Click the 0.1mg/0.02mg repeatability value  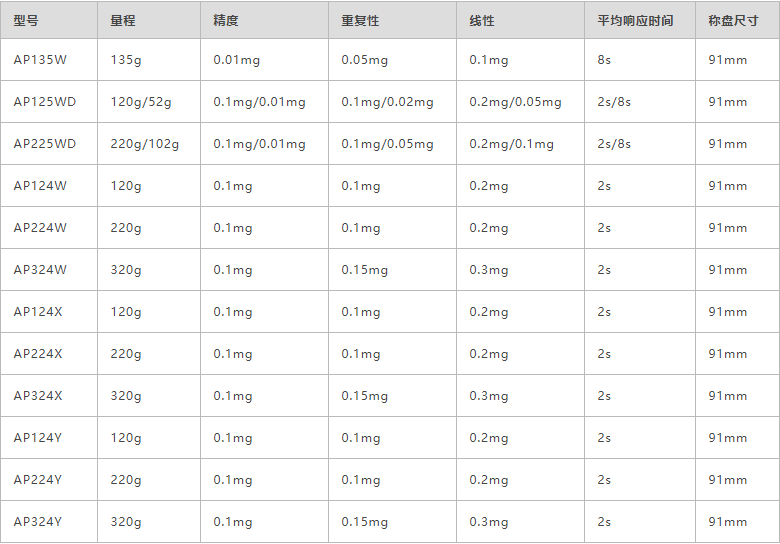tap(388, 102)
